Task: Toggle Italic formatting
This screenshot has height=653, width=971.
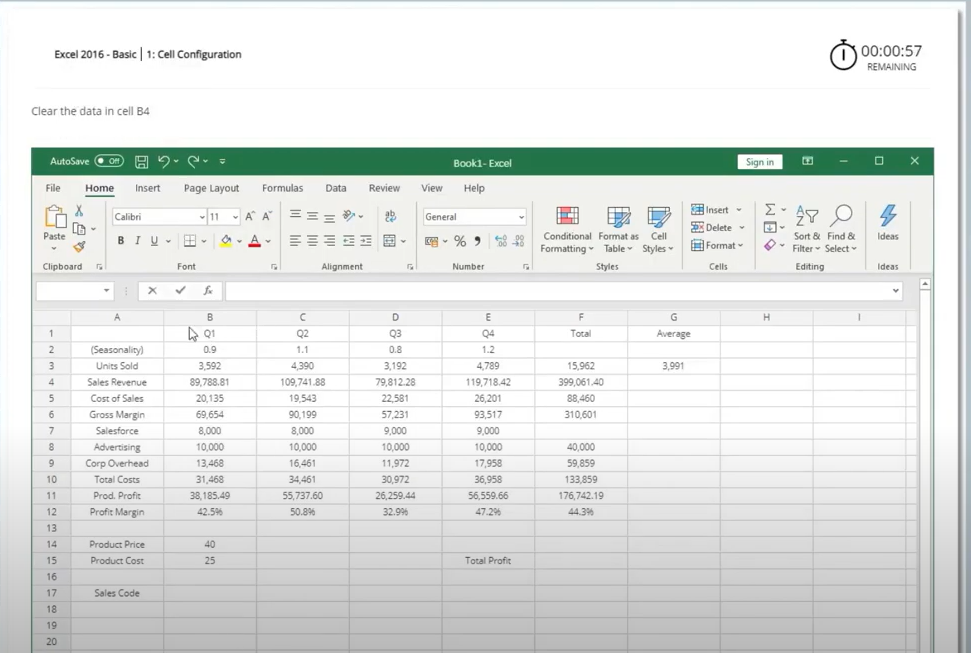Action: click(x=138, y=241)
